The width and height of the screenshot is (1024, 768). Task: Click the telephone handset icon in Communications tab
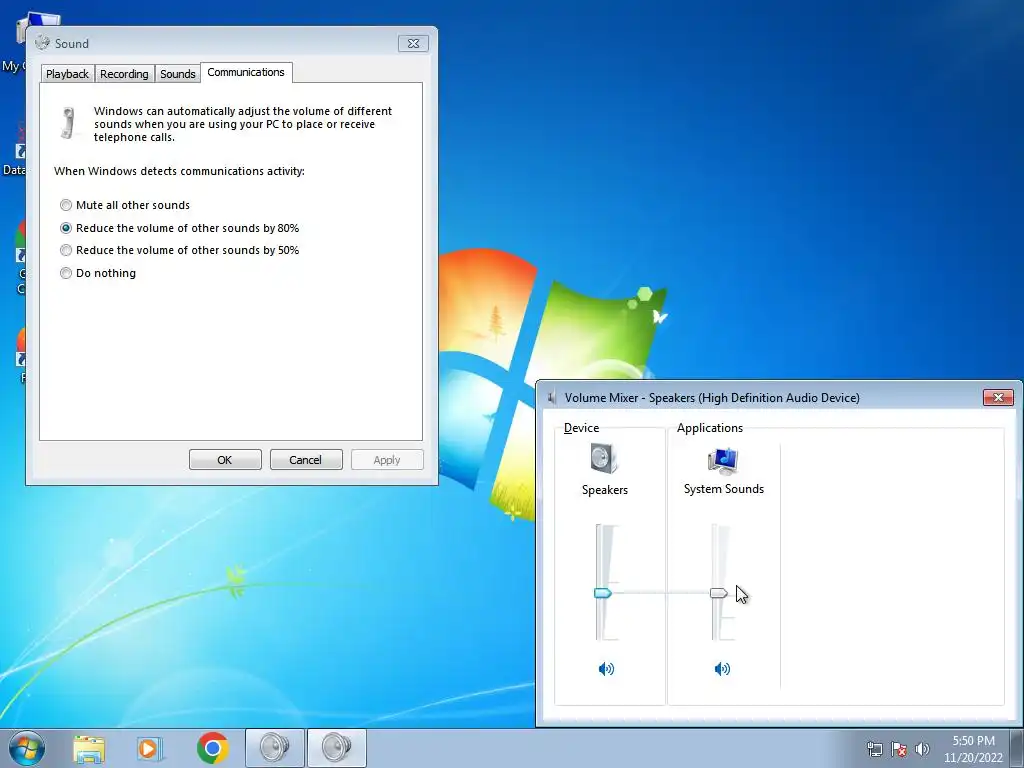pyautogui.click(x=68, y=123)
